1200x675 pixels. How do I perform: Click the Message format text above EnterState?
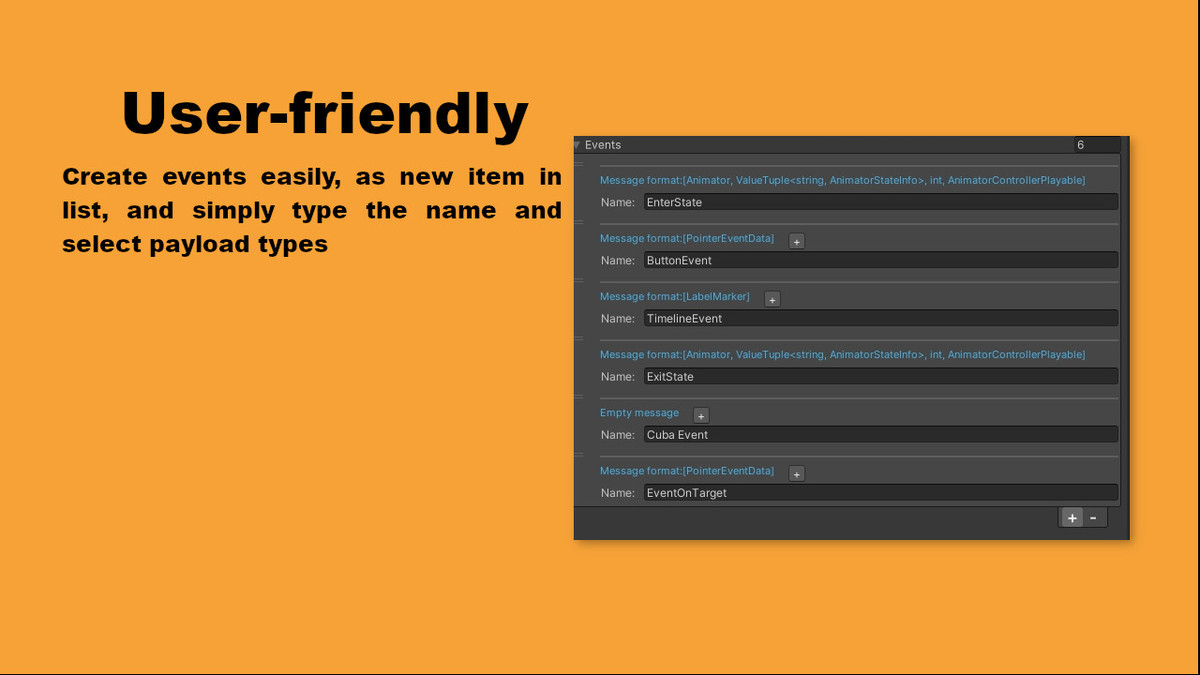842,180
